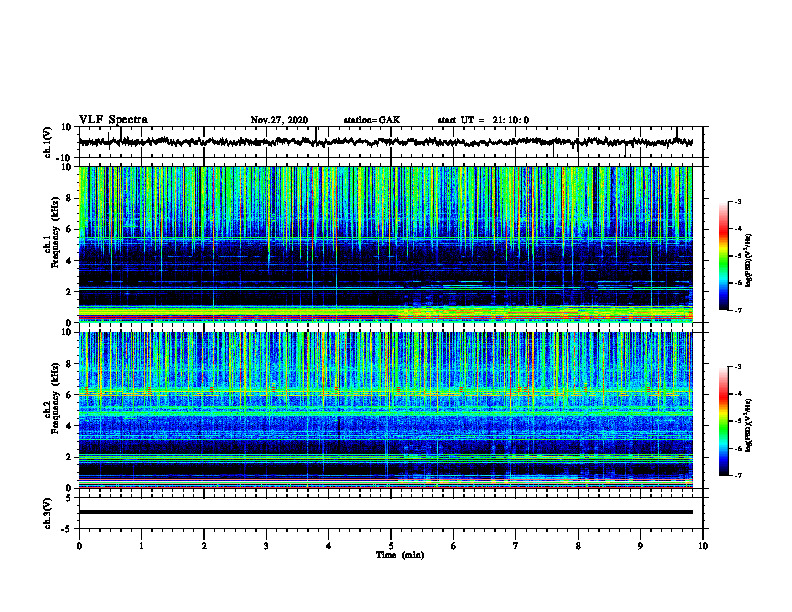Click the "-3" label on ch.1 colorbar
This screenshot has height=612, width=792.
click(x=737, y=201)
